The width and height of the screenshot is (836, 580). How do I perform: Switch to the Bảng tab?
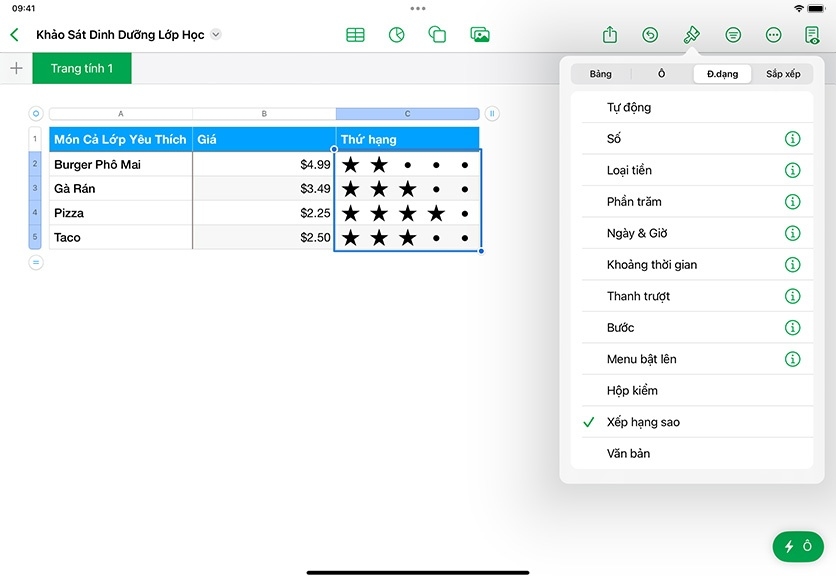pos(600,74)
